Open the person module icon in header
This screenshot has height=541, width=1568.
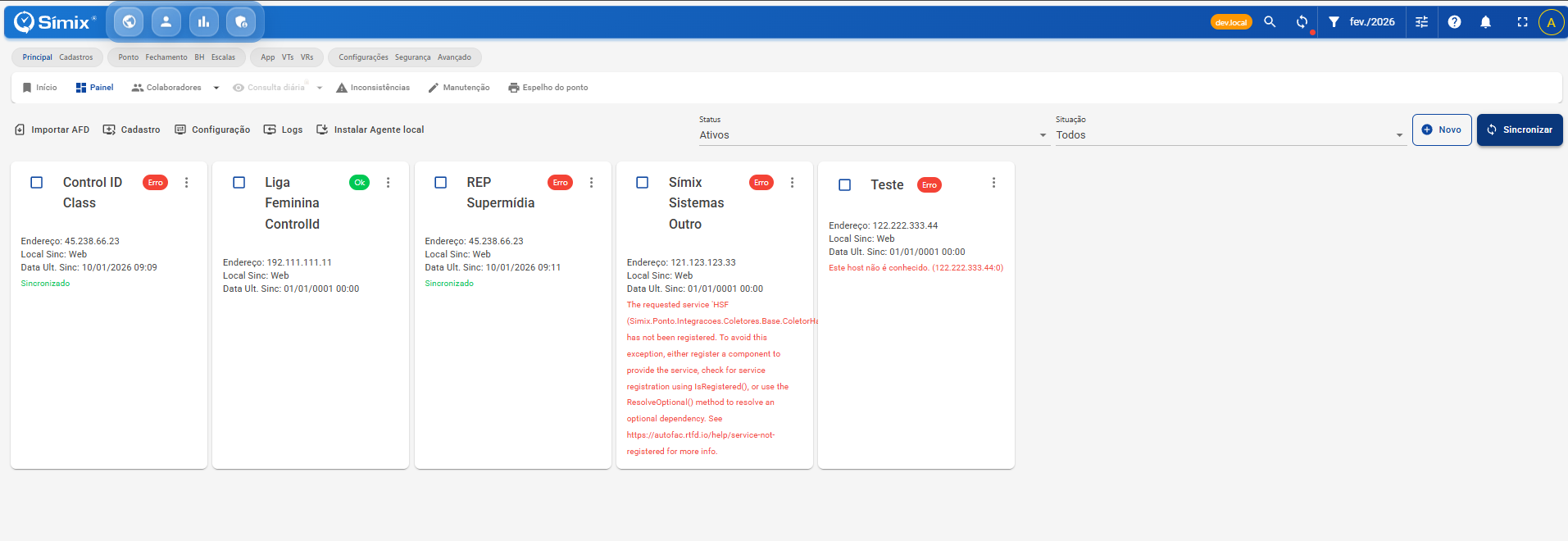(x=166, y=22)
